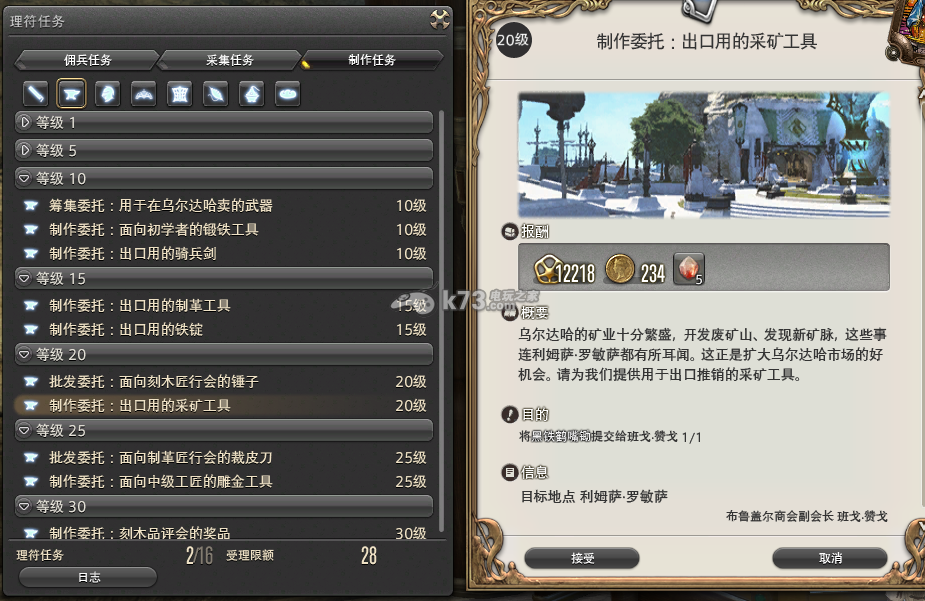Viewport: 925px width, 601px height.
Task: Expand the 等级 1 group
Action: pyautogui.click(x=224, y=122)
